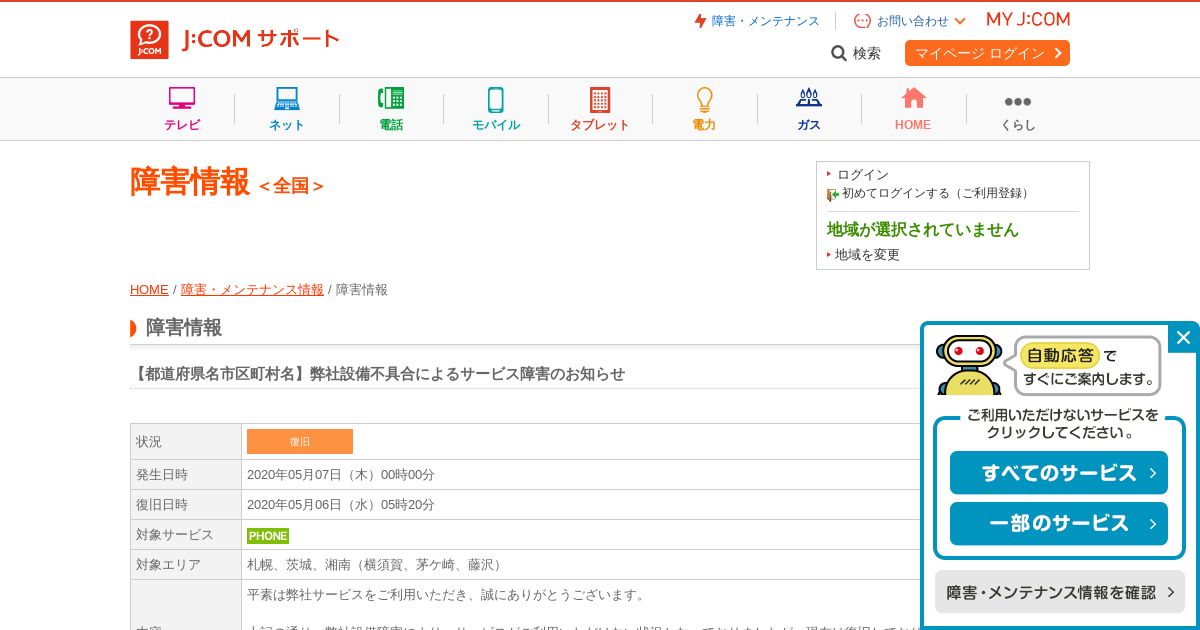
Task: Click 地域が選択されていません text
Action: 923,229
